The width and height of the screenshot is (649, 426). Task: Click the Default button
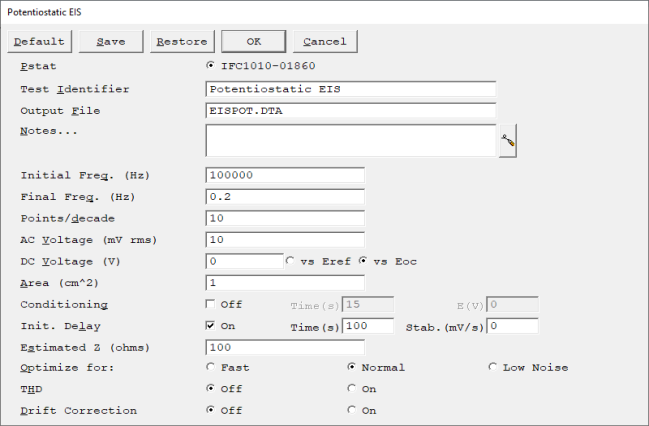click(39, 41)
